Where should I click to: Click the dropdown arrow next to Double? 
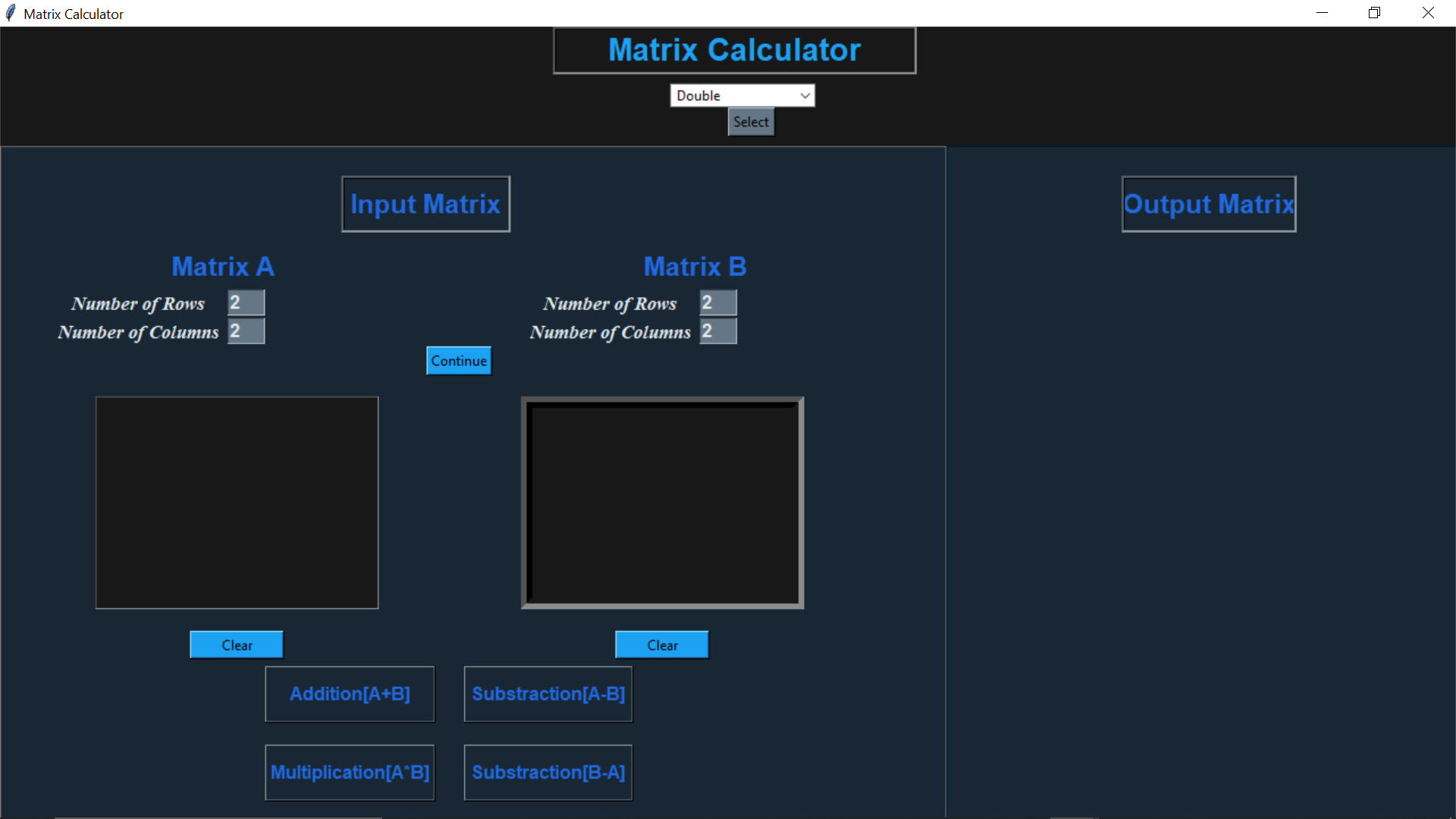coord(805,95)
